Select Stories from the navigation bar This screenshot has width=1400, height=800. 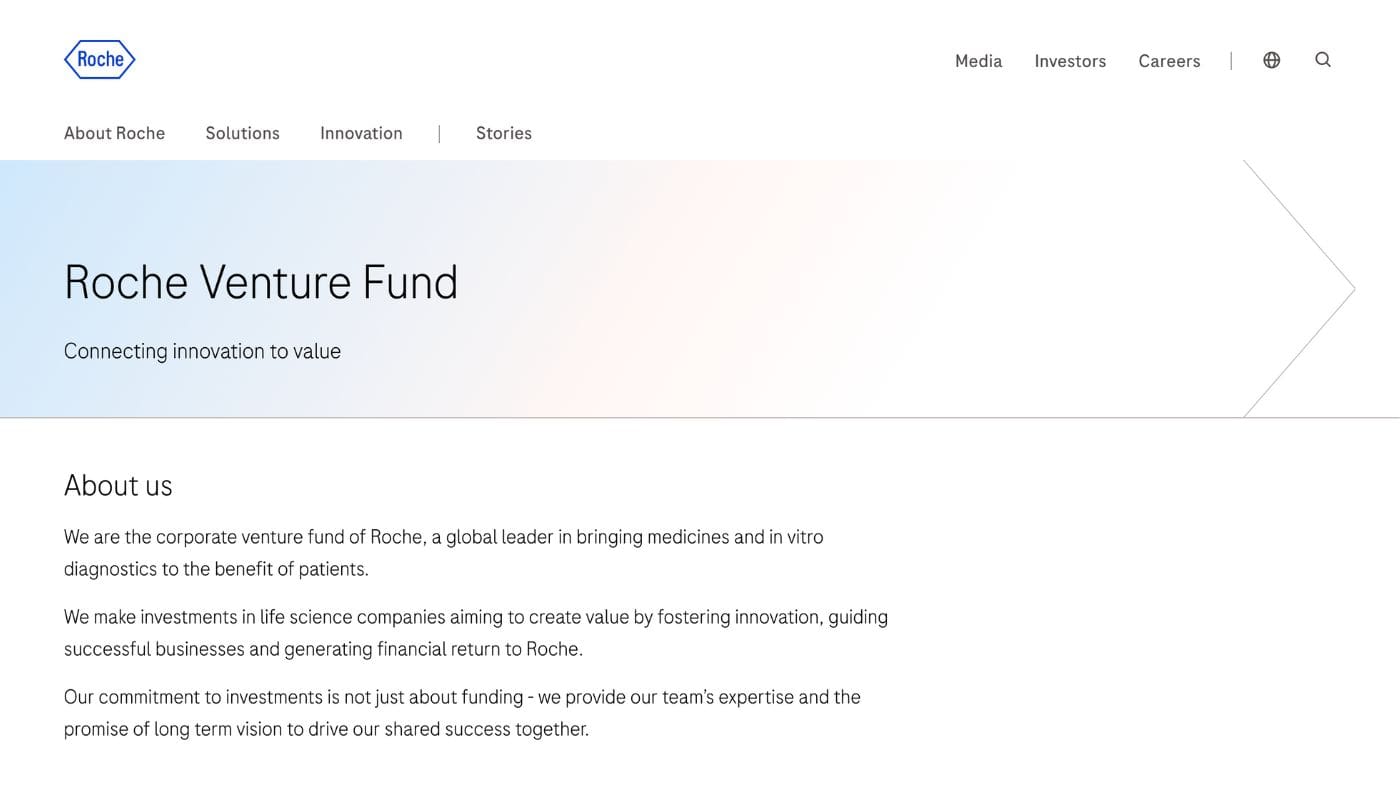pos(504,133)
